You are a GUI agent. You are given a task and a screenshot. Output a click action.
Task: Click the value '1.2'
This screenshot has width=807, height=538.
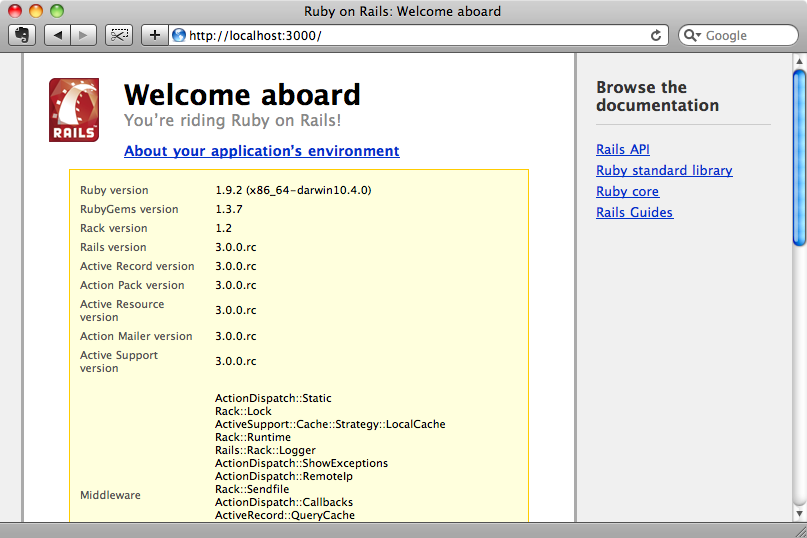223,229
